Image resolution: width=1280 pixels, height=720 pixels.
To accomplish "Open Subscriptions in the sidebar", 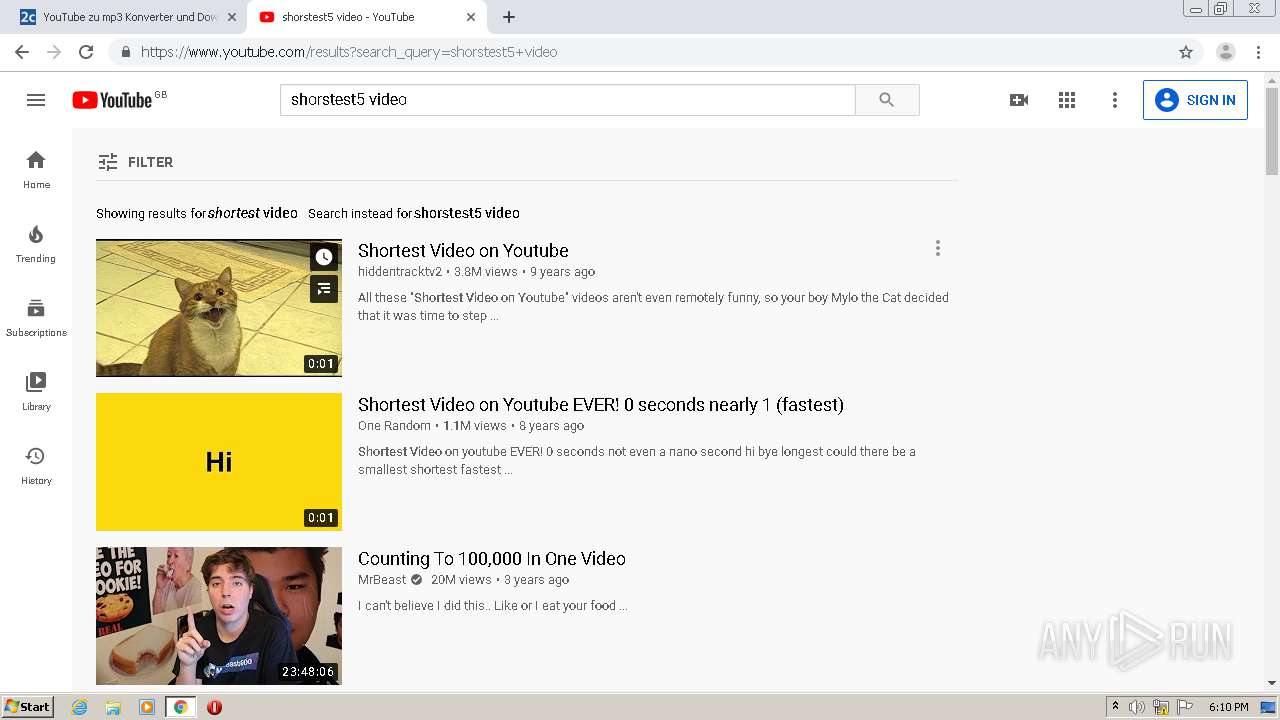I will (x=36, y=318).
